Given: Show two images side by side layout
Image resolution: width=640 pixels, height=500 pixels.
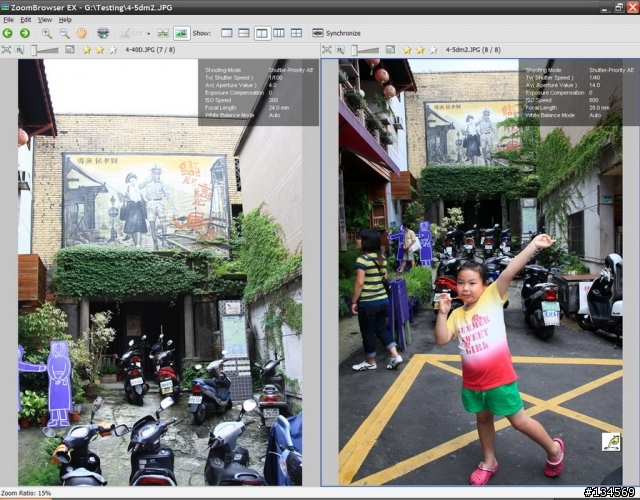Looking at the screenshot, I should click(262, 33).
